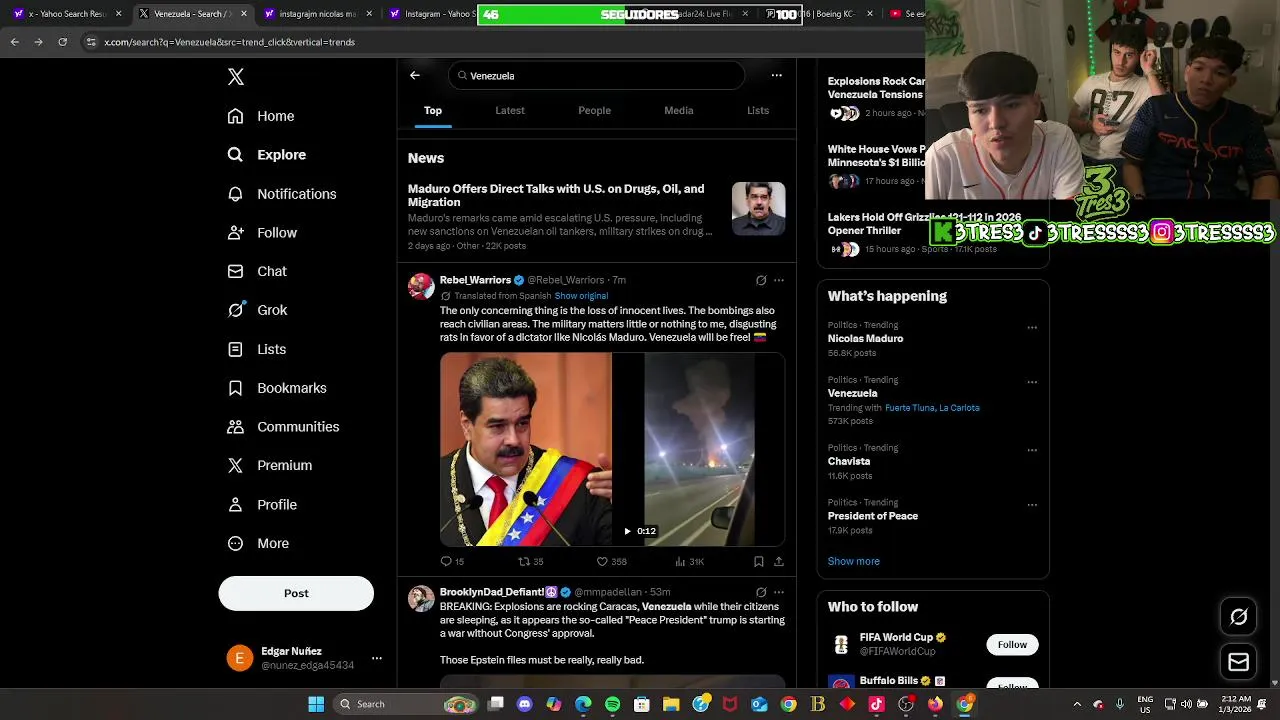Switch to the Latest tab
1280x720 pixels.
(510, 110)
